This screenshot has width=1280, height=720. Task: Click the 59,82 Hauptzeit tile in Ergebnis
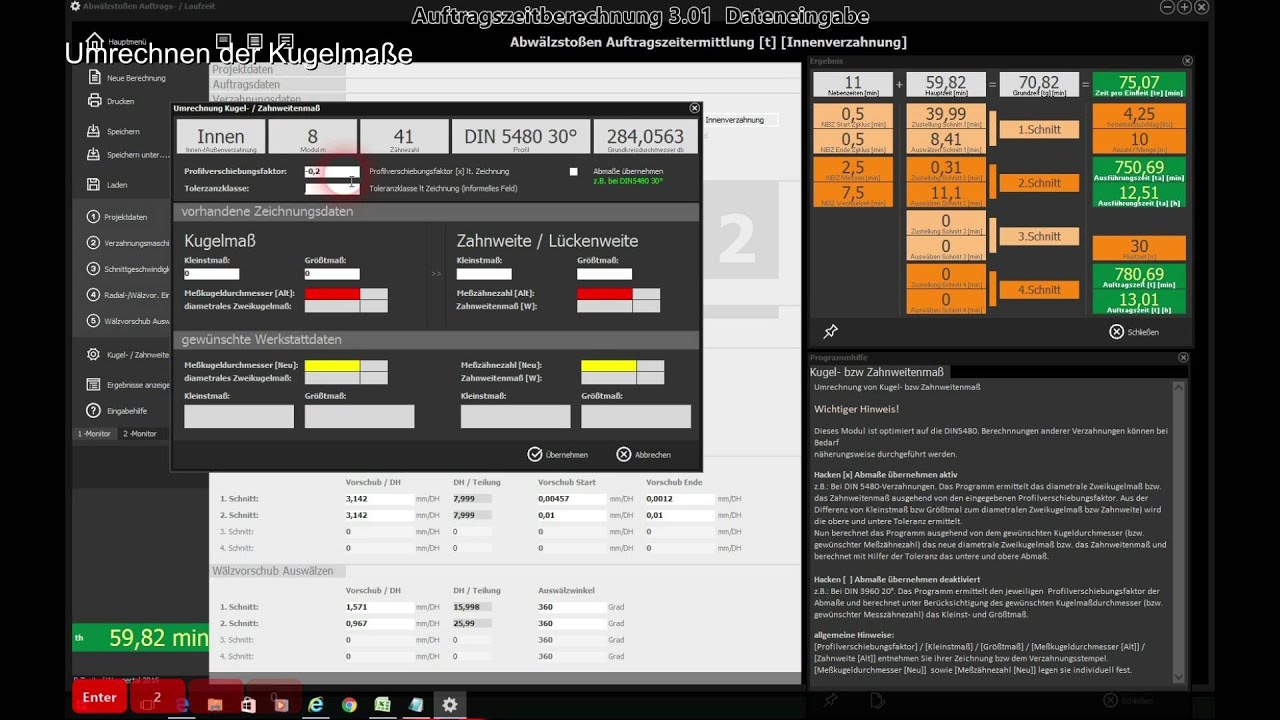(946, 84)
